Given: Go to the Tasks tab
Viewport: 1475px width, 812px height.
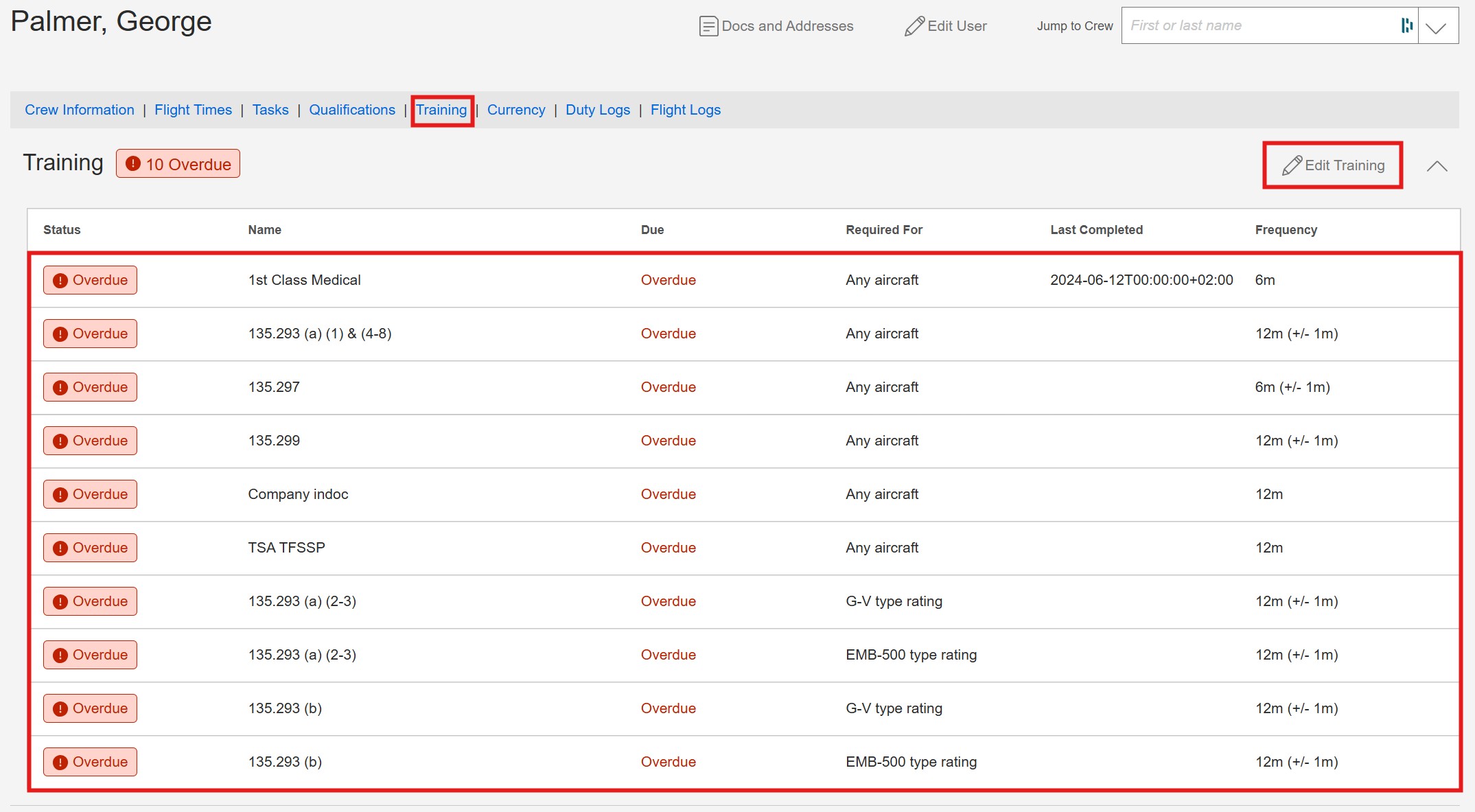Looking at the screenshot, I should coord(270,110).
